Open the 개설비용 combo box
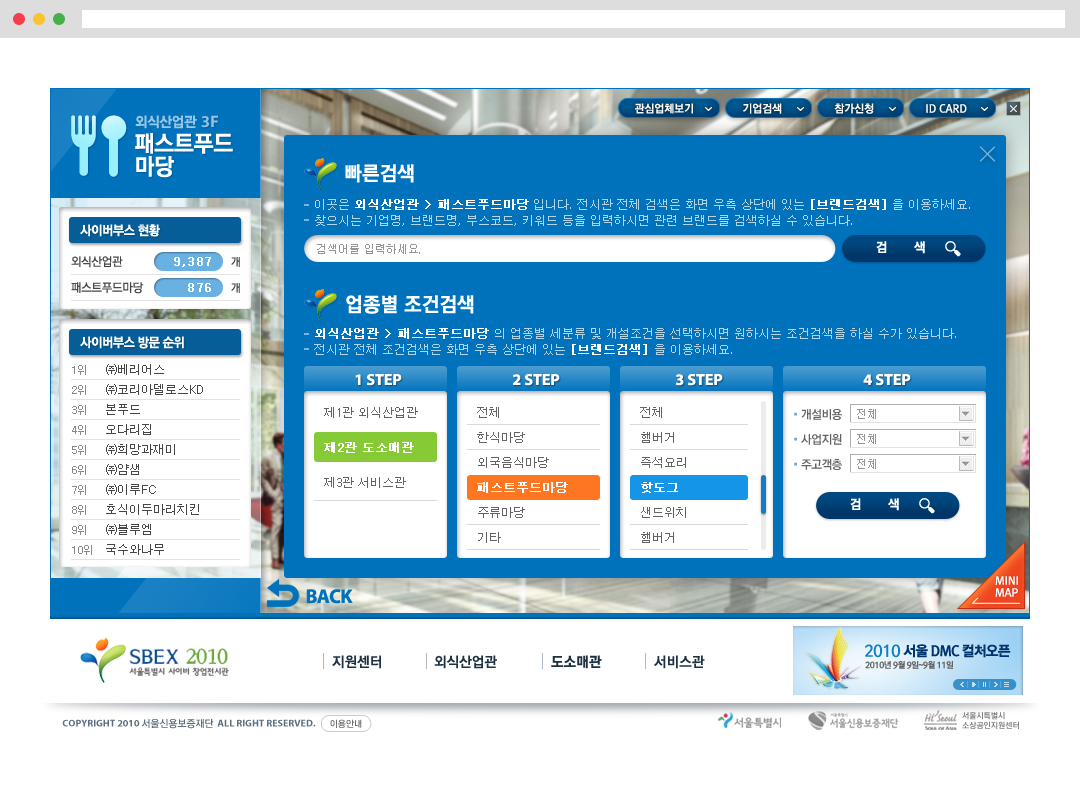 pos(913,413)
